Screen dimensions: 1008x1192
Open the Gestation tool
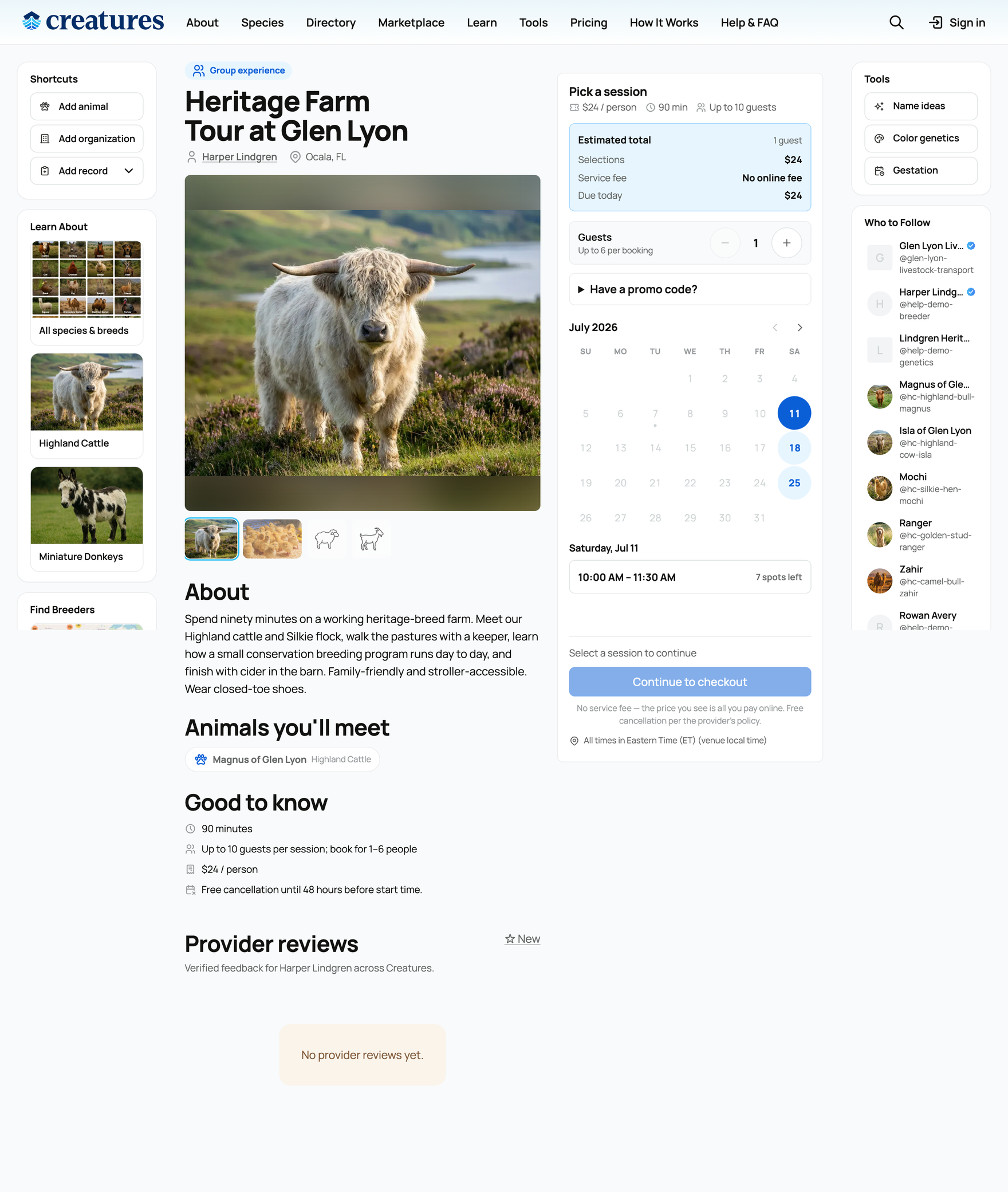tap(920, 170)
